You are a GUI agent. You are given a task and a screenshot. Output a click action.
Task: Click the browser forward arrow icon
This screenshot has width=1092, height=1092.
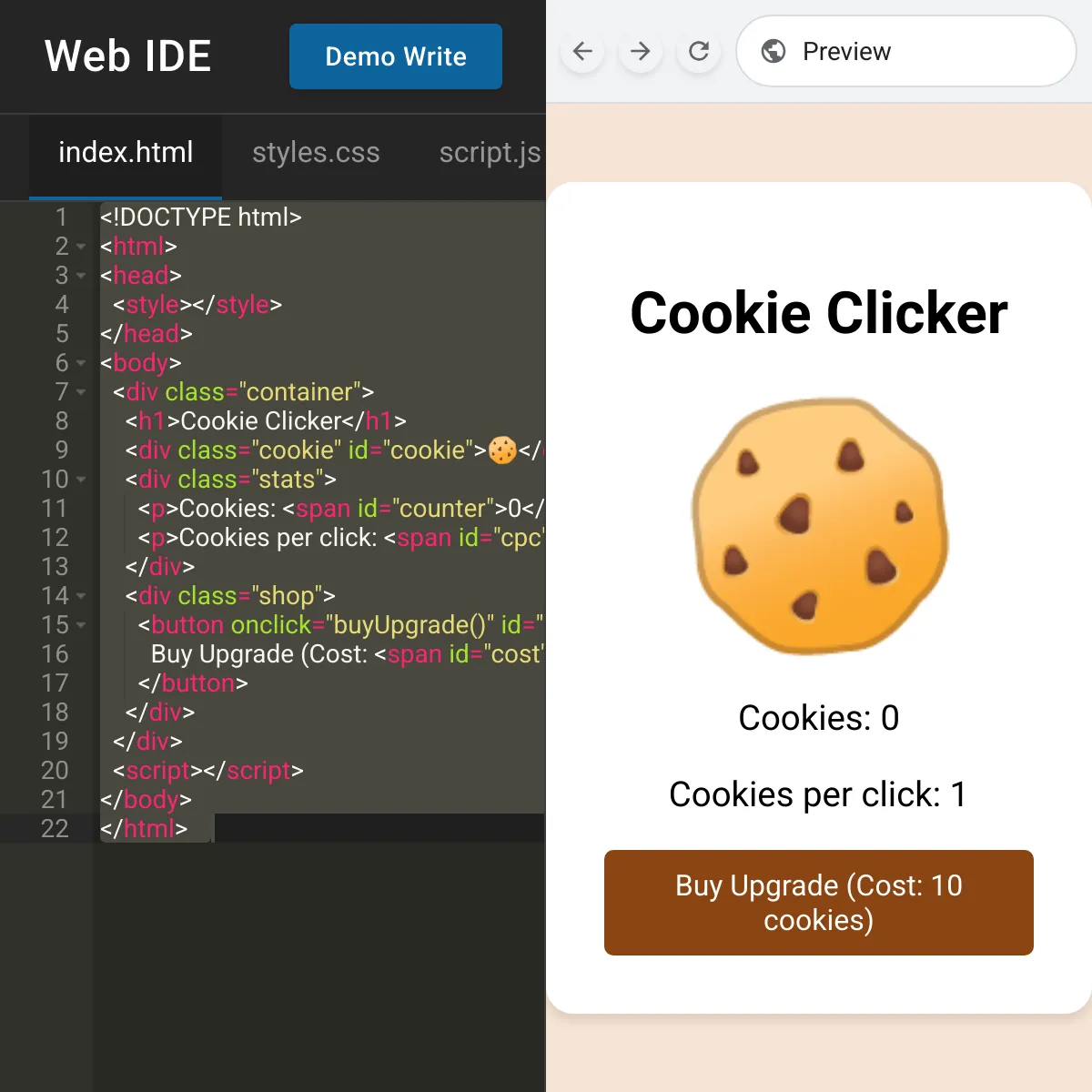coord(641,52)
